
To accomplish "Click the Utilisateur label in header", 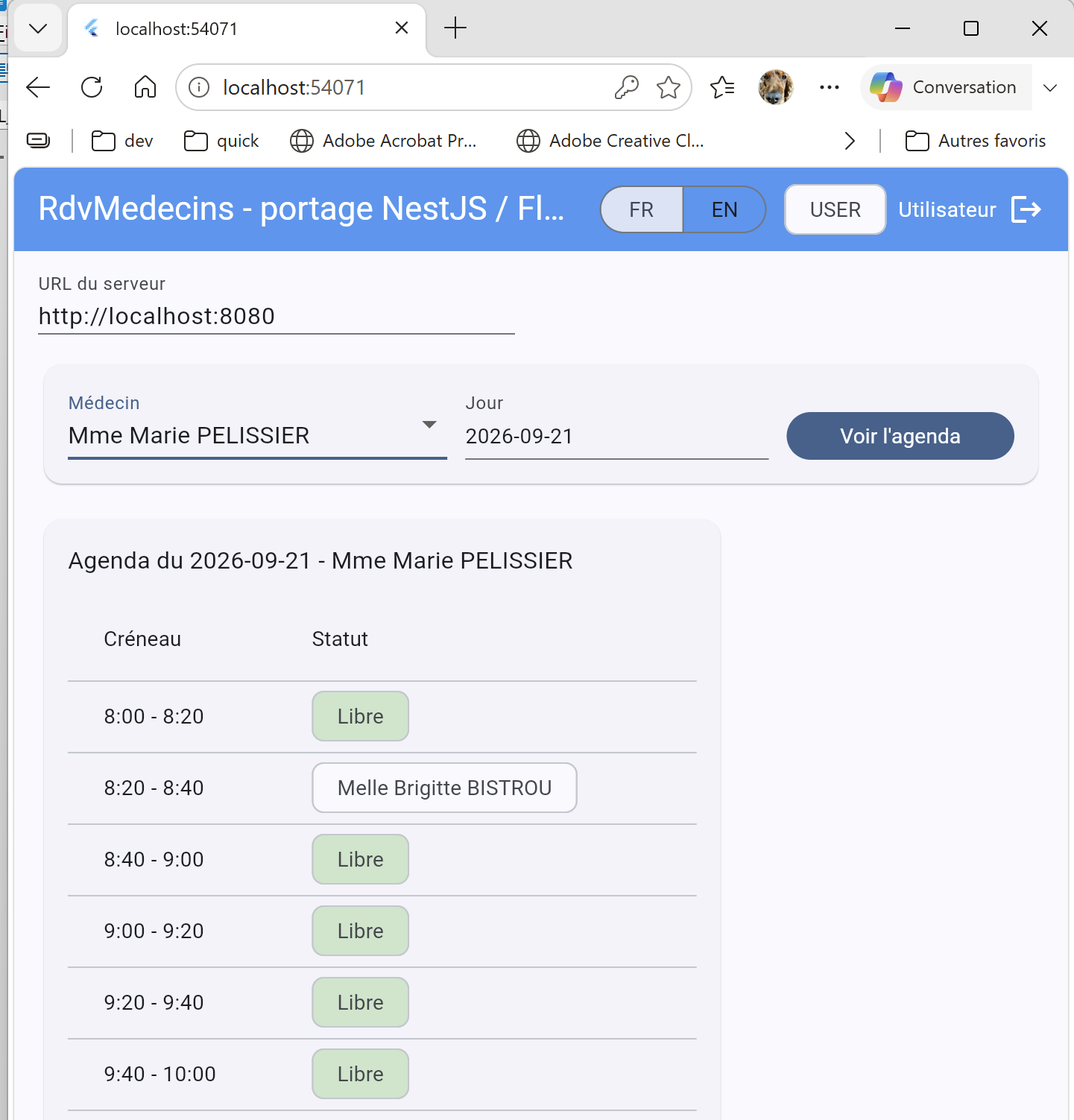I will tap(947, 209).
